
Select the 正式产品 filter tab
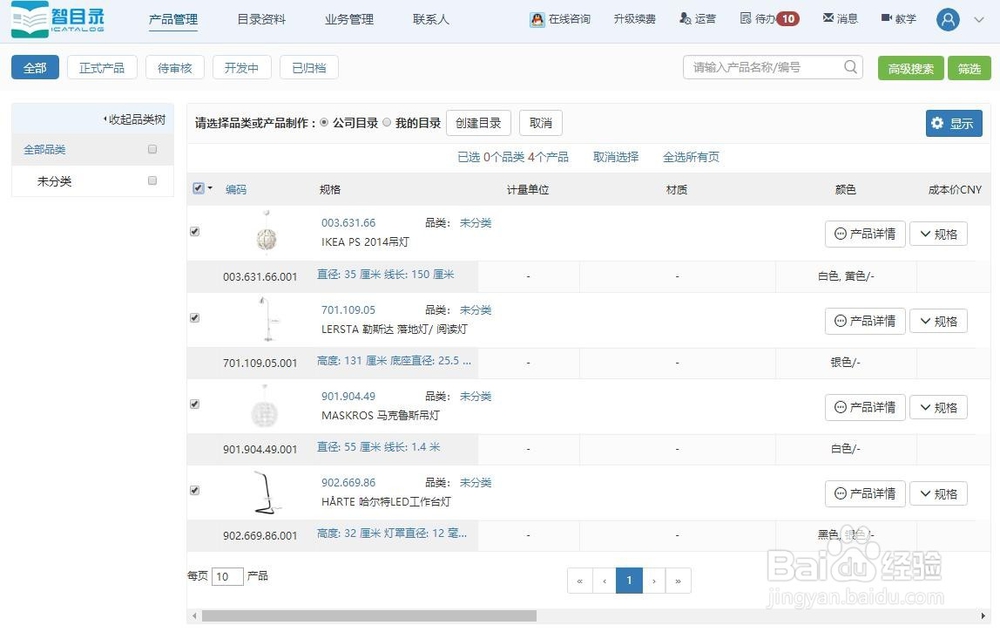point(102,68)
